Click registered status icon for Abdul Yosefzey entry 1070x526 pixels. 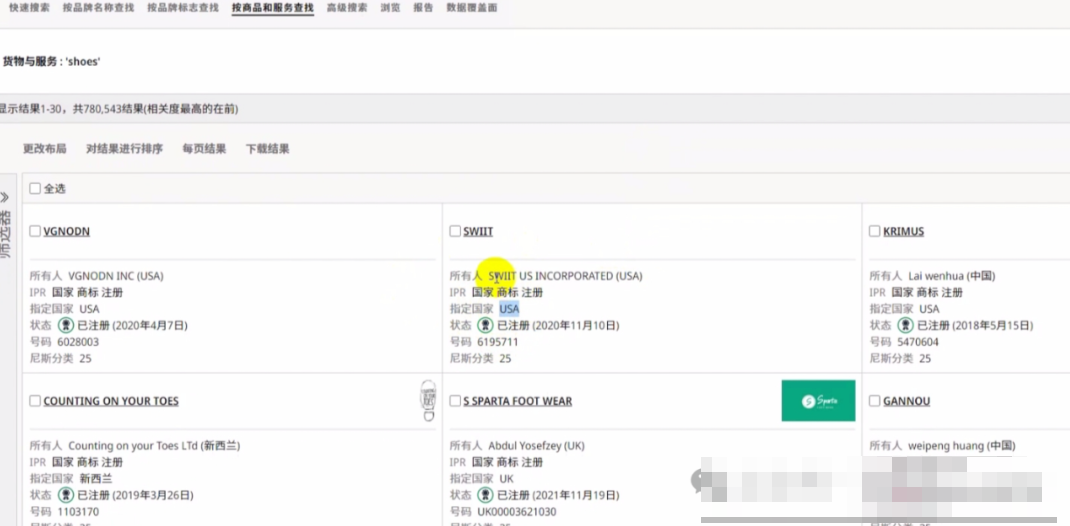(485, 495)
